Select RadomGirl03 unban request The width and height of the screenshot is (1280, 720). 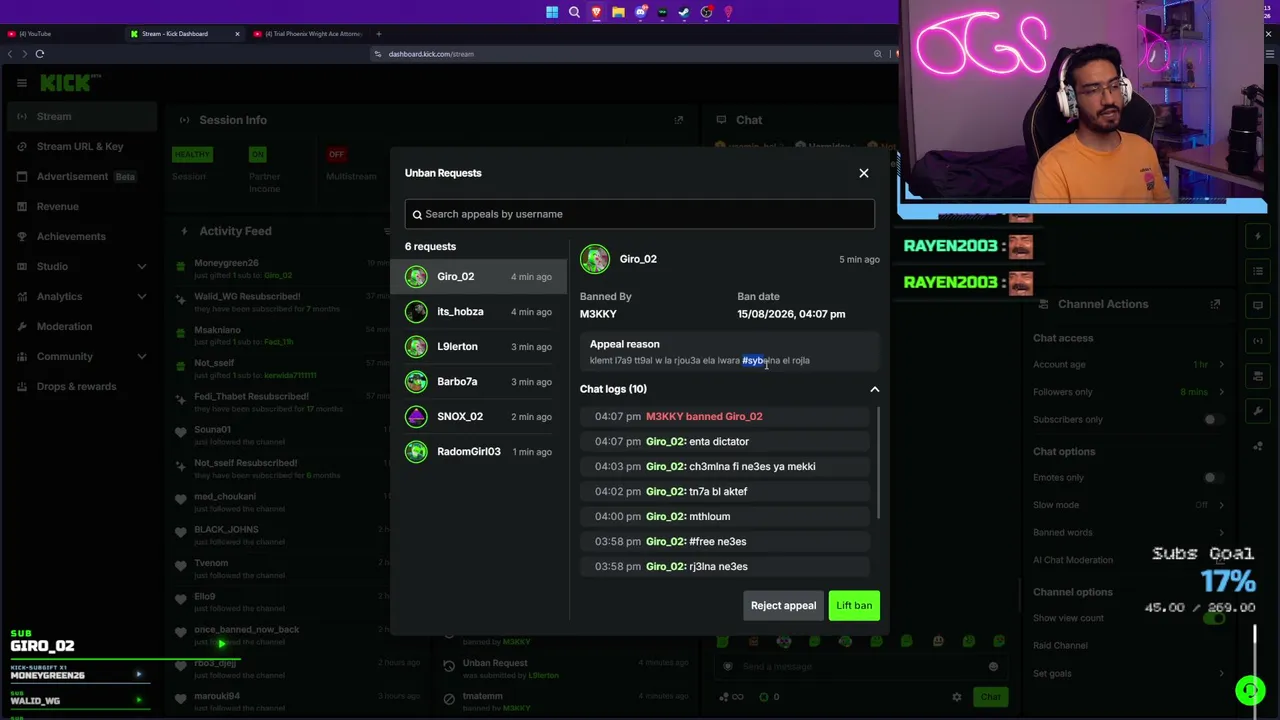point(478,452)
